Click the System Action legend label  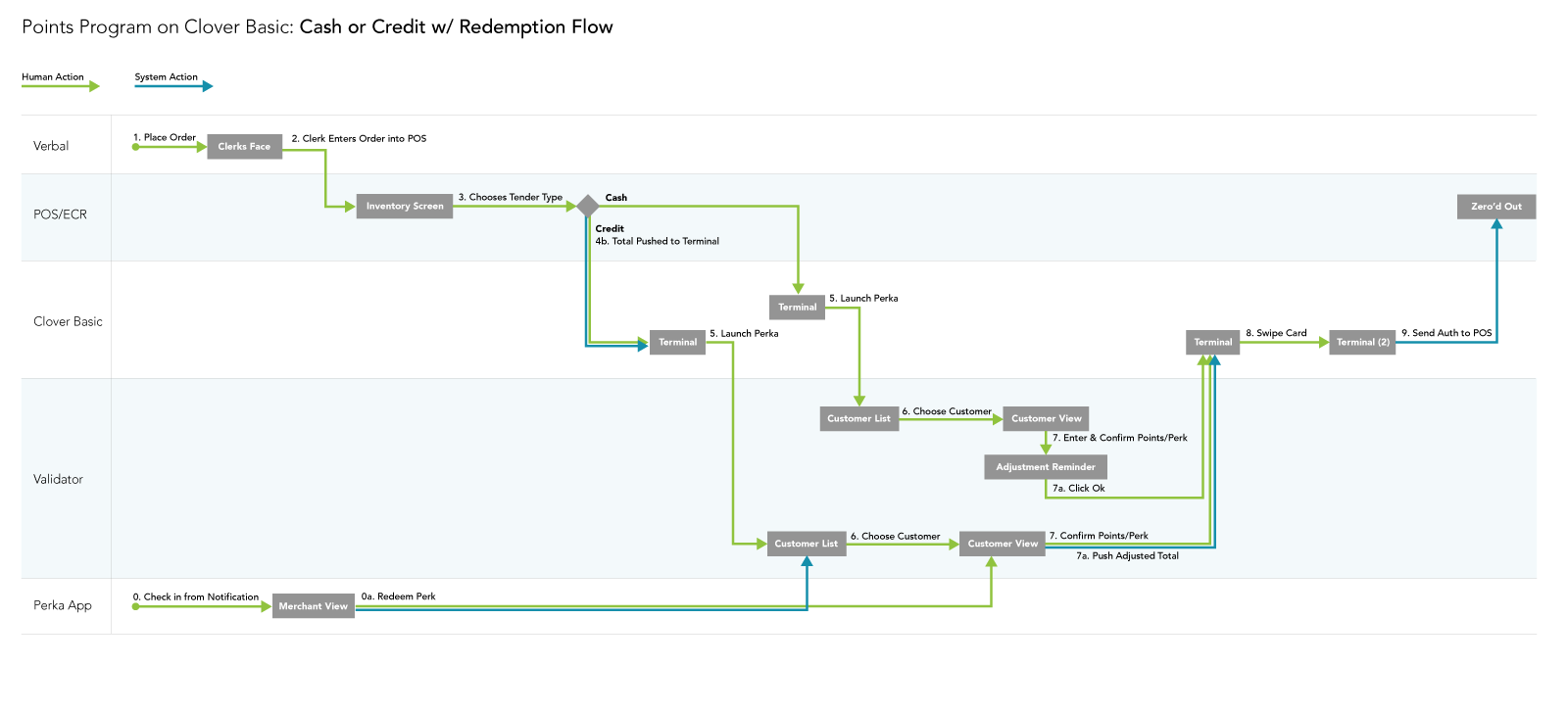[x=166, y=76]
